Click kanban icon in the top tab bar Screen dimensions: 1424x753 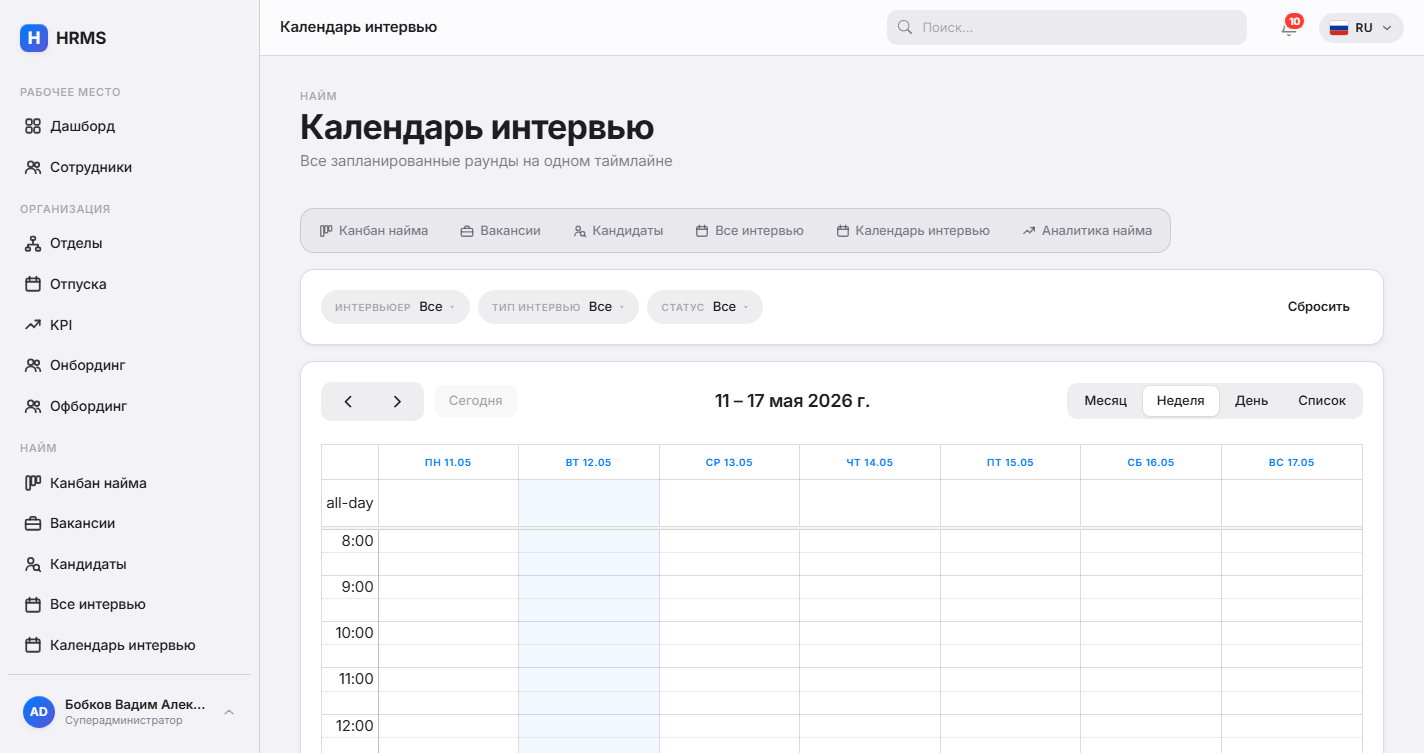click(326, 231)
